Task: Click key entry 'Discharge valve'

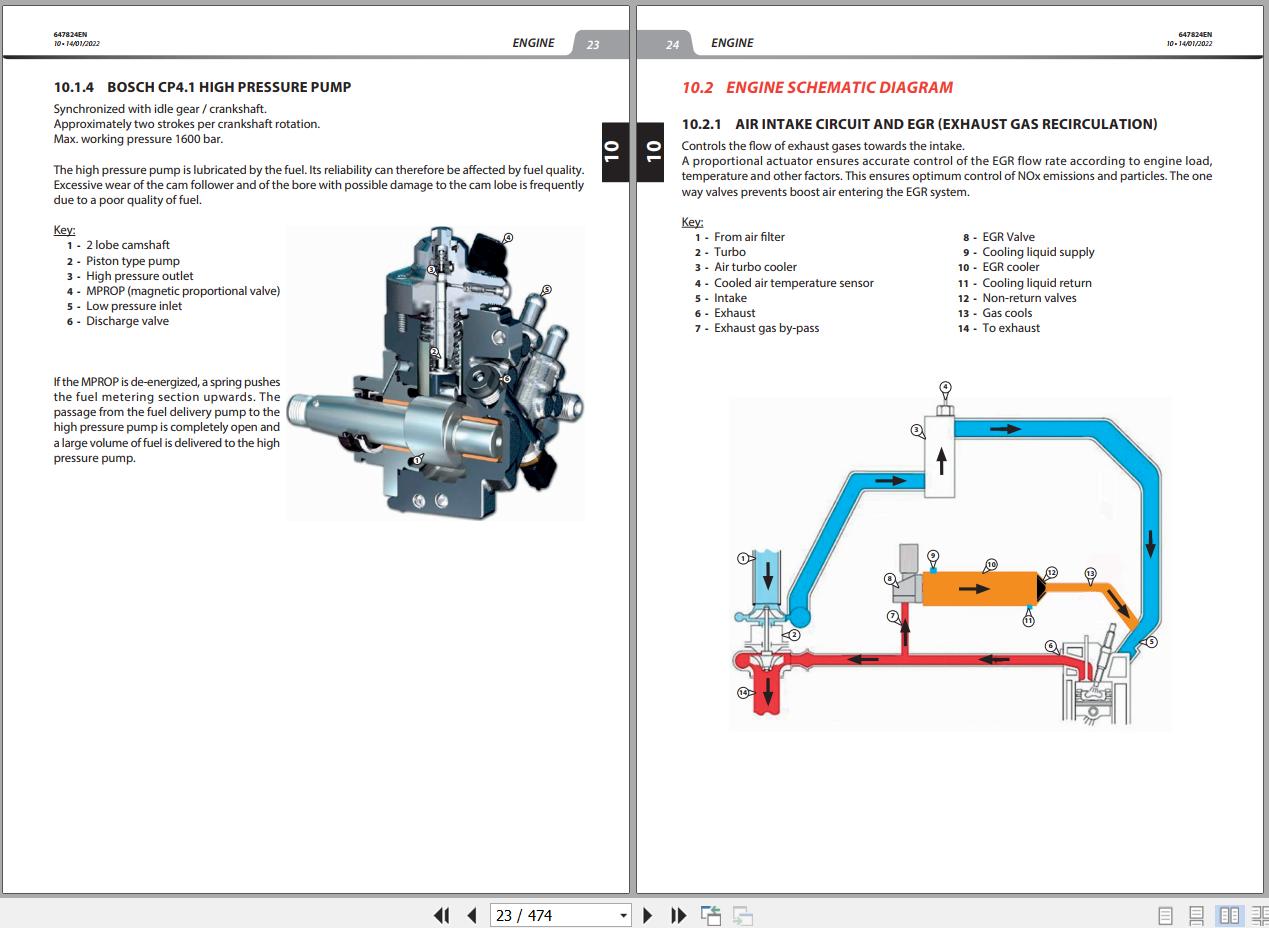Action: 127,321
